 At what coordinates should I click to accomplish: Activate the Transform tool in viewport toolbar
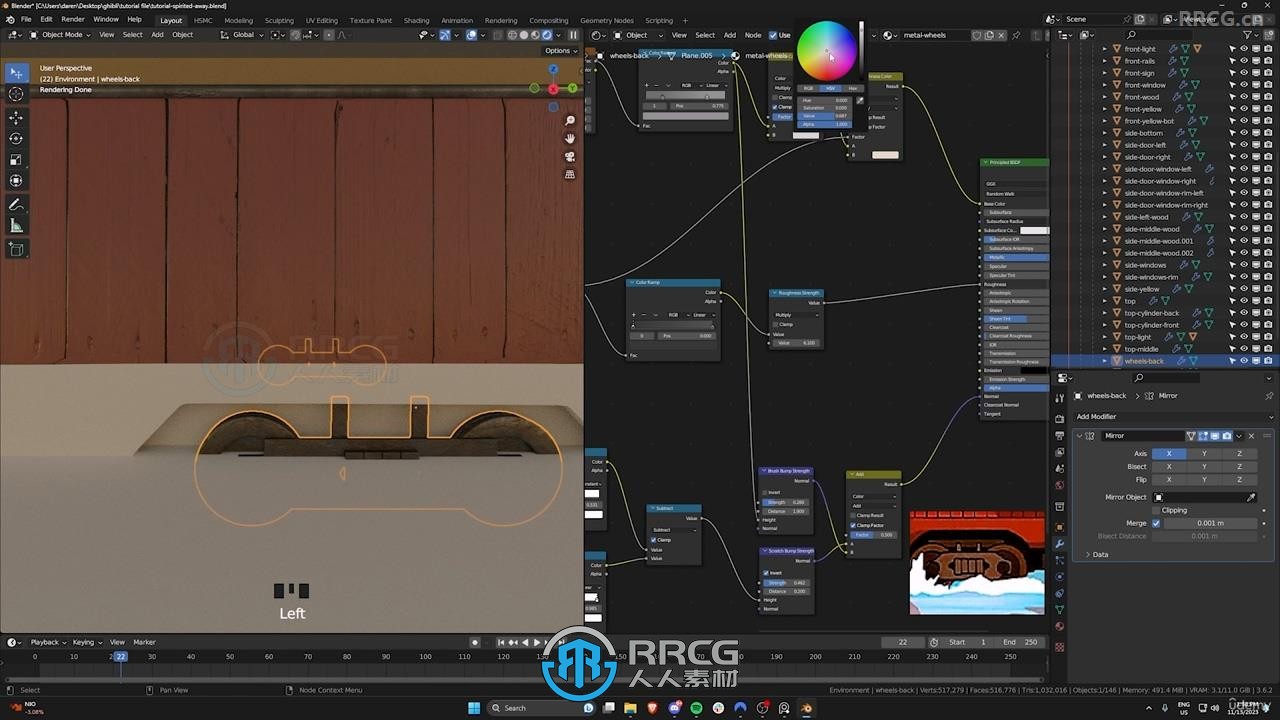coord(16,181)
